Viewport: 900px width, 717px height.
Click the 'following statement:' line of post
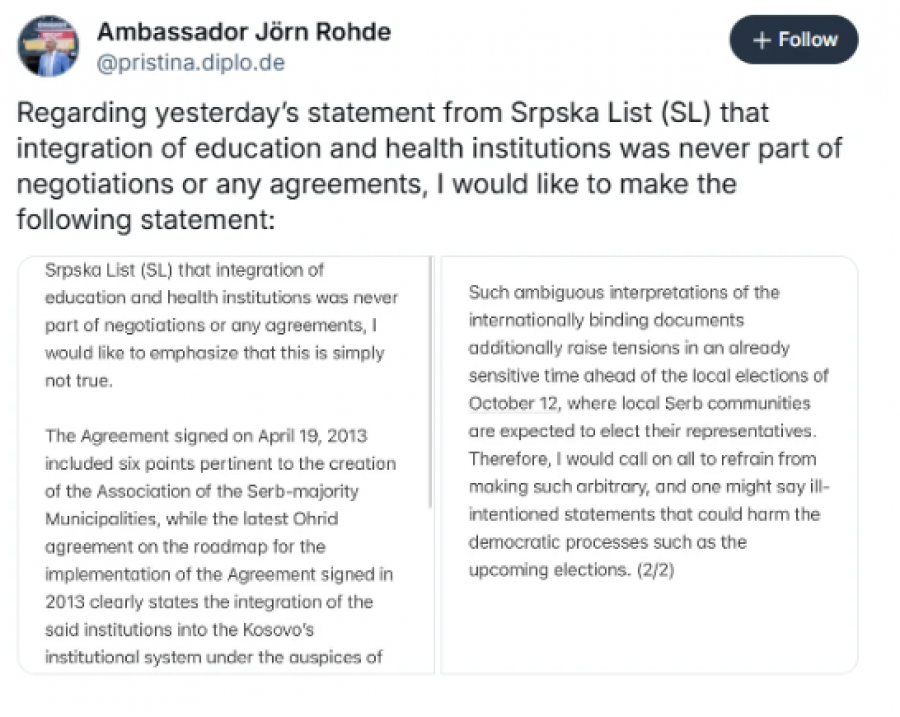point(146,220)
